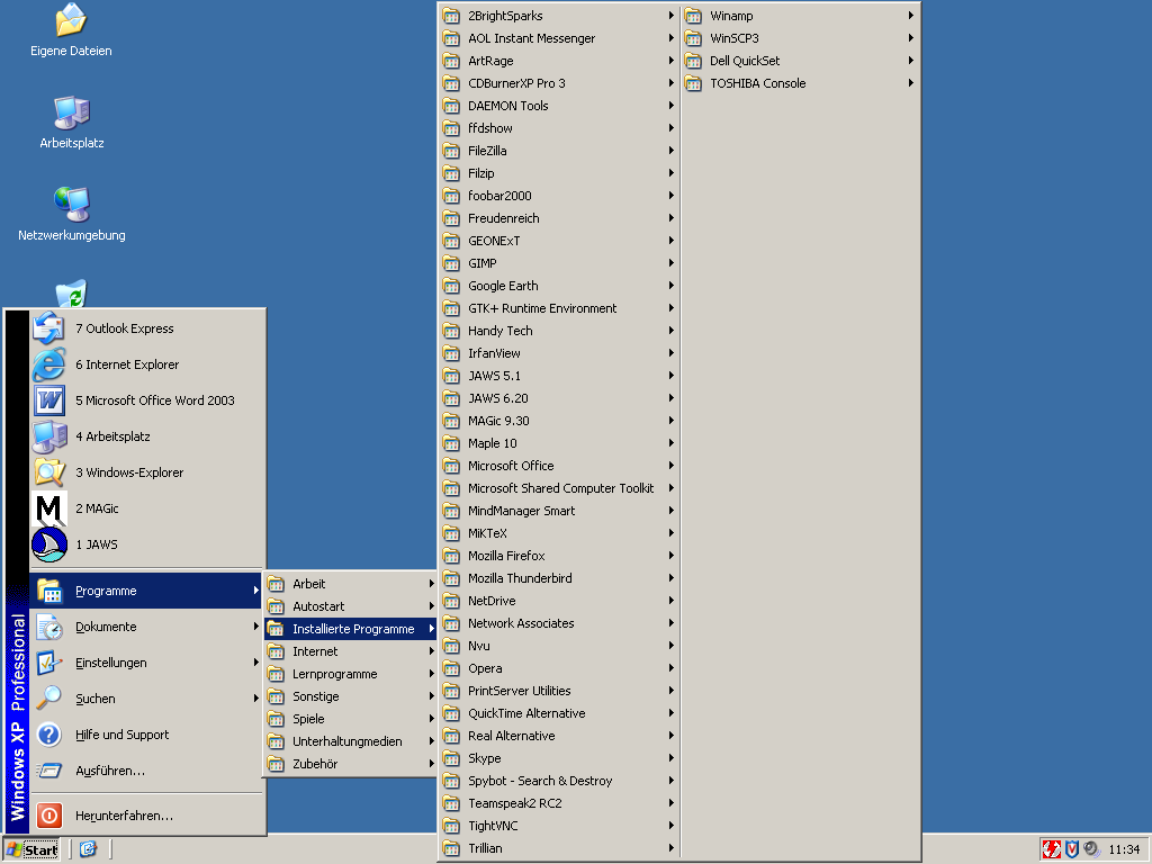
Task: Open the FileZilla menu folder
Action: (559, 151)
